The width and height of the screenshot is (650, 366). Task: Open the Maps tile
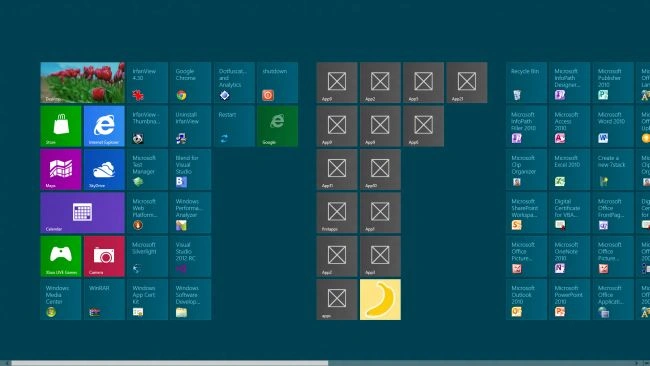(x=61, y=170)
